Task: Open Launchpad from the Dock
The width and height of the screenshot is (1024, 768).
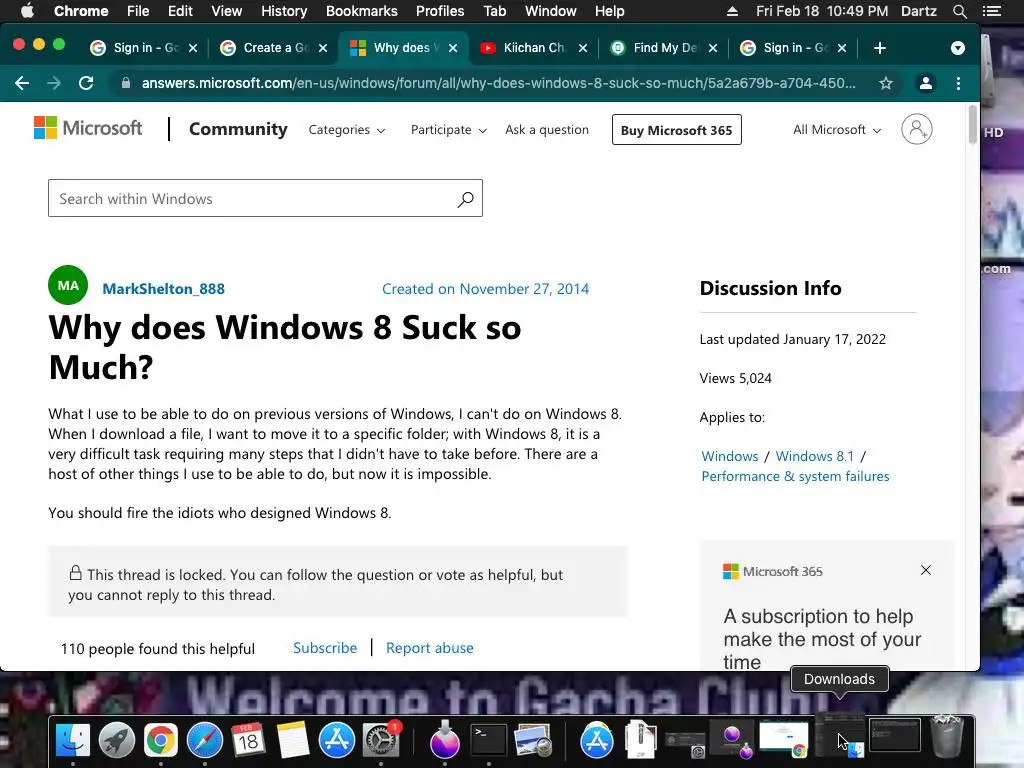Action: 117,740
